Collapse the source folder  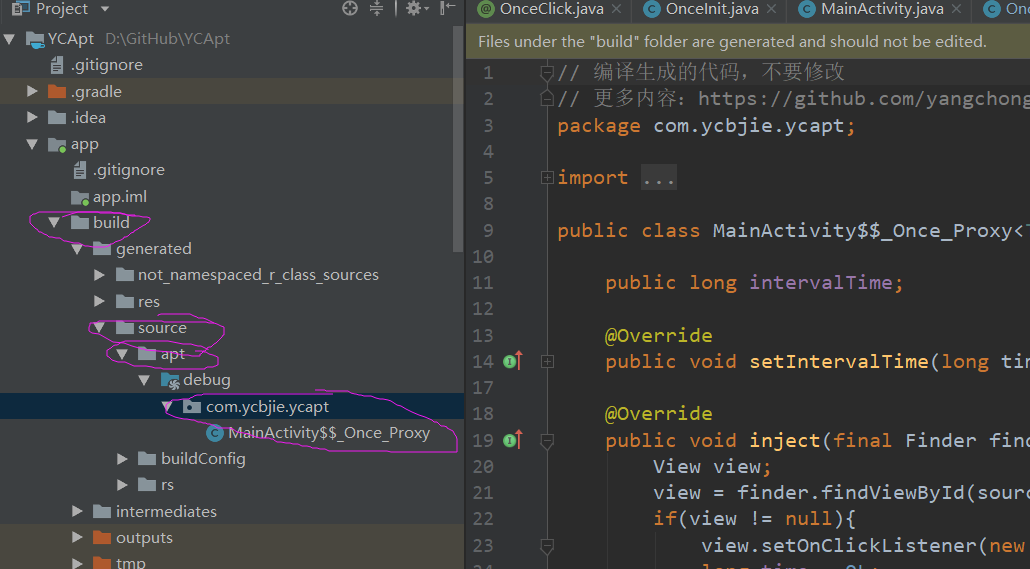click(x=100, y=328)
